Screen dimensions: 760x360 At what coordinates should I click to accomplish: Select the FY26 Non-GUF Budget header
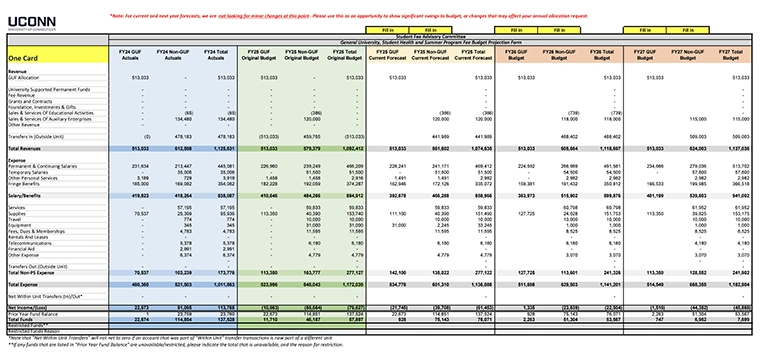[x=559, y=54]
